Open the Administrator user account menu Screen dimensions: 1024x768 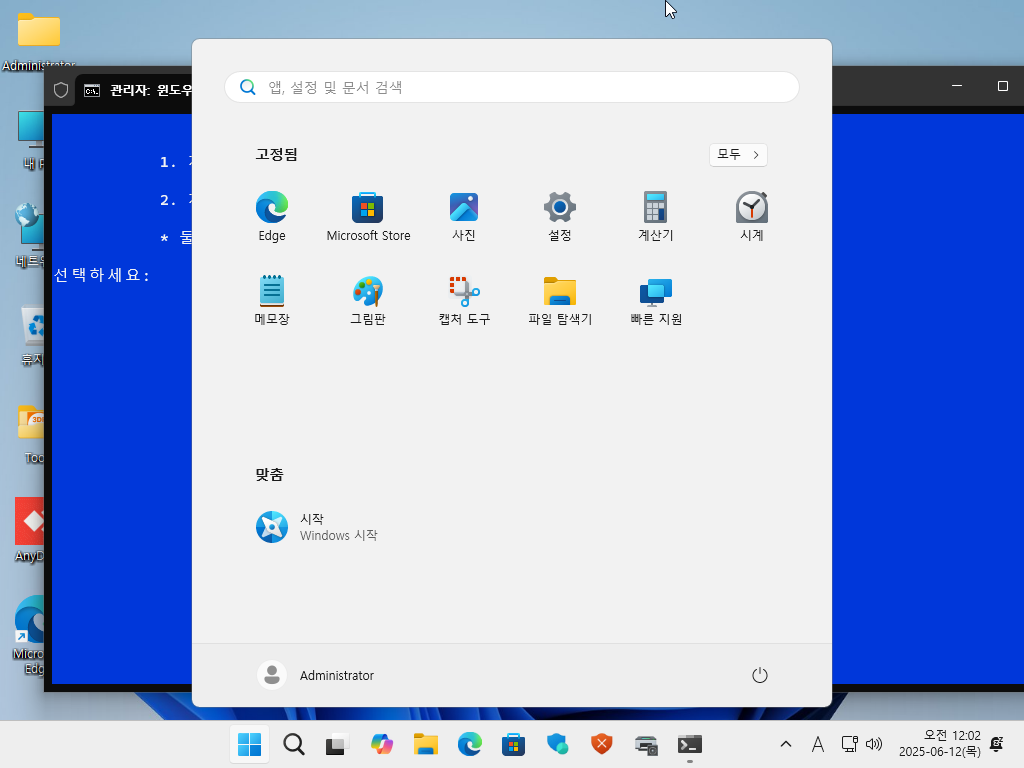point(316,675)
